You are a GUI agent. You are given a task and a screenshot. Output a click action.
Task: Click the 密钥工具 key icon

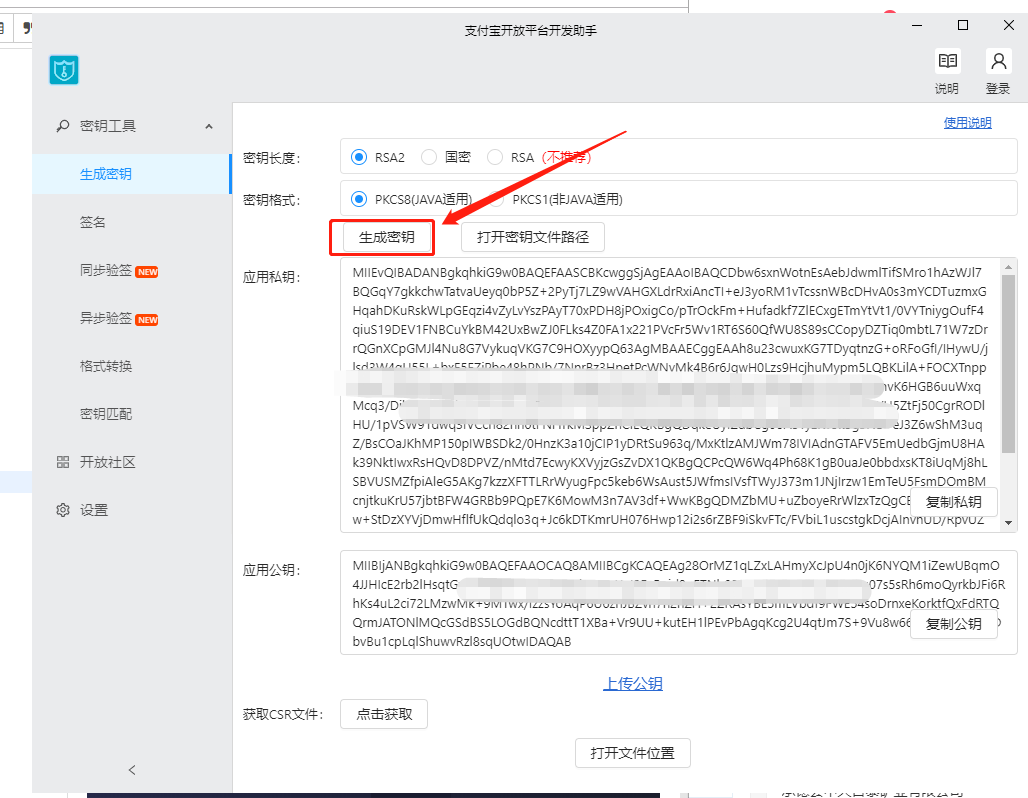click(63, 125)
